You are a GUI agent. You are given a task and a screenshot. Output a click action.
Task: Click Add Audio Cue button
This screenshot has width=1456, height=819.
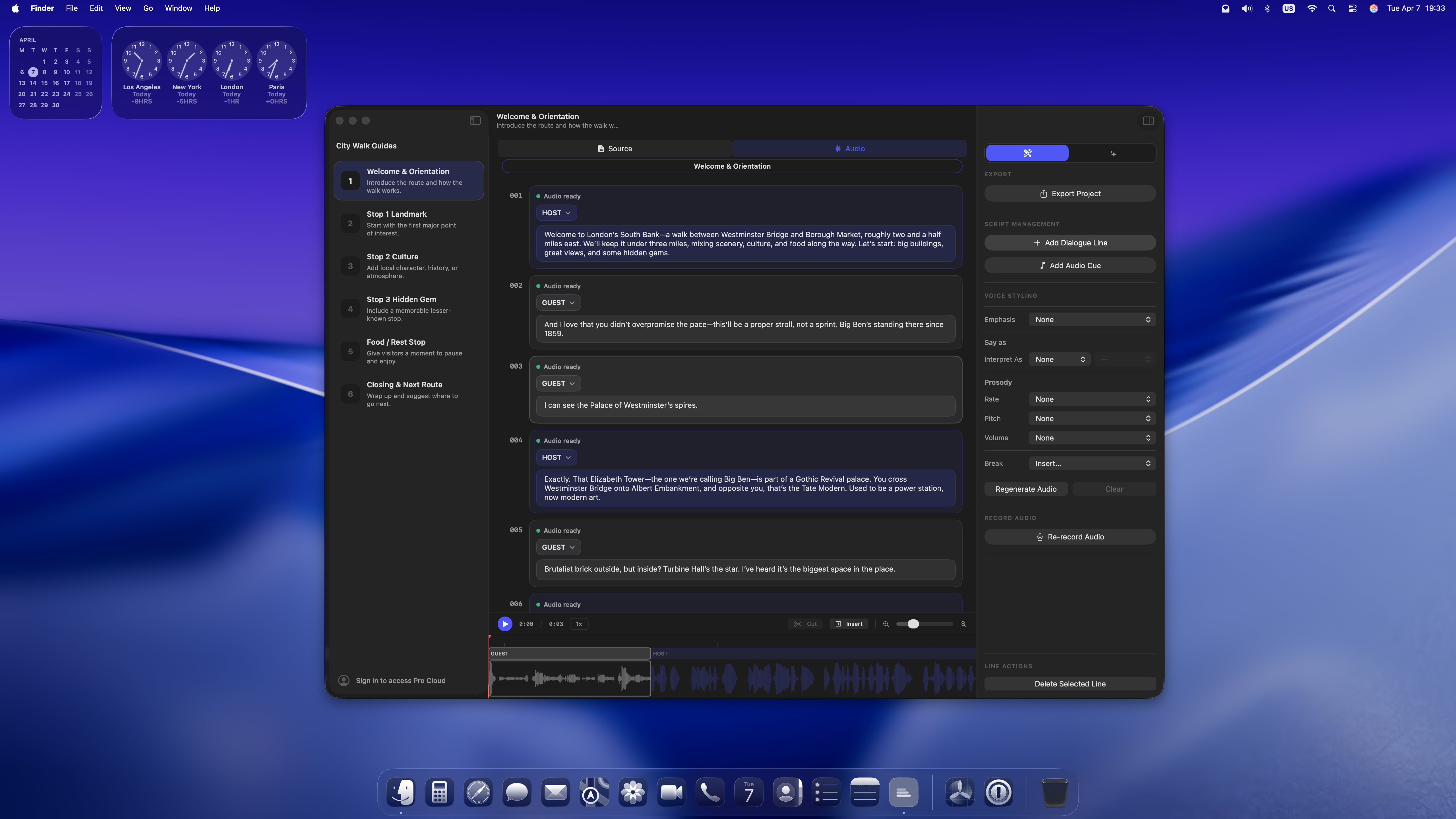1070,266
